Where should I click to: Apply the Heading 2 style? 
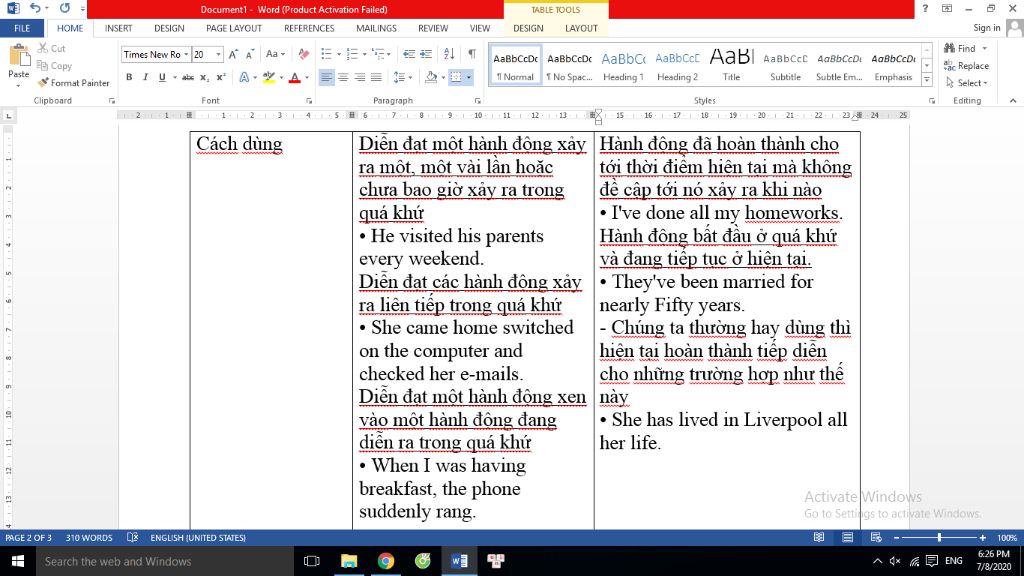pos(677,65)
